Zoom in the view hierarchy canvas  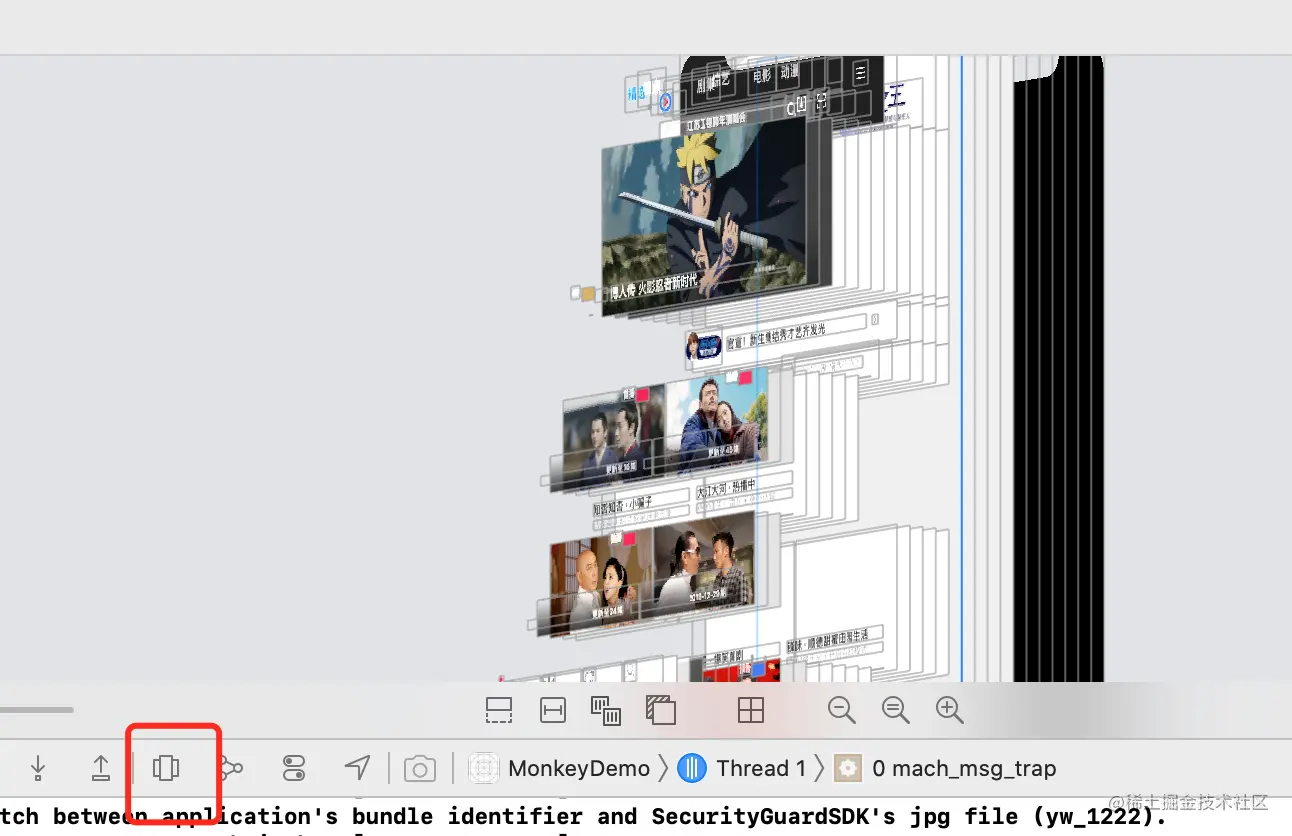pos(950,710)
